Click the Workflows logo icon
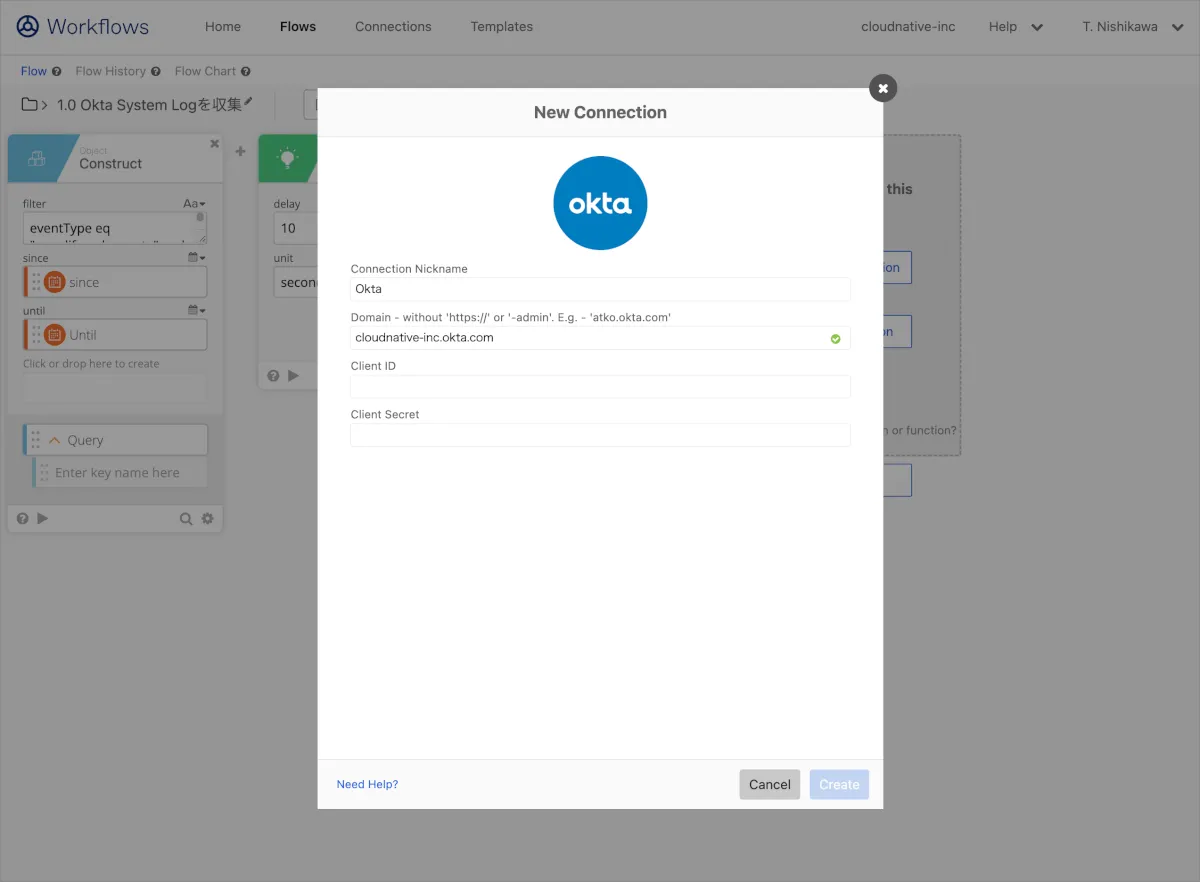The height and width of the screenshot is (882, 1200). coord(28,27)
